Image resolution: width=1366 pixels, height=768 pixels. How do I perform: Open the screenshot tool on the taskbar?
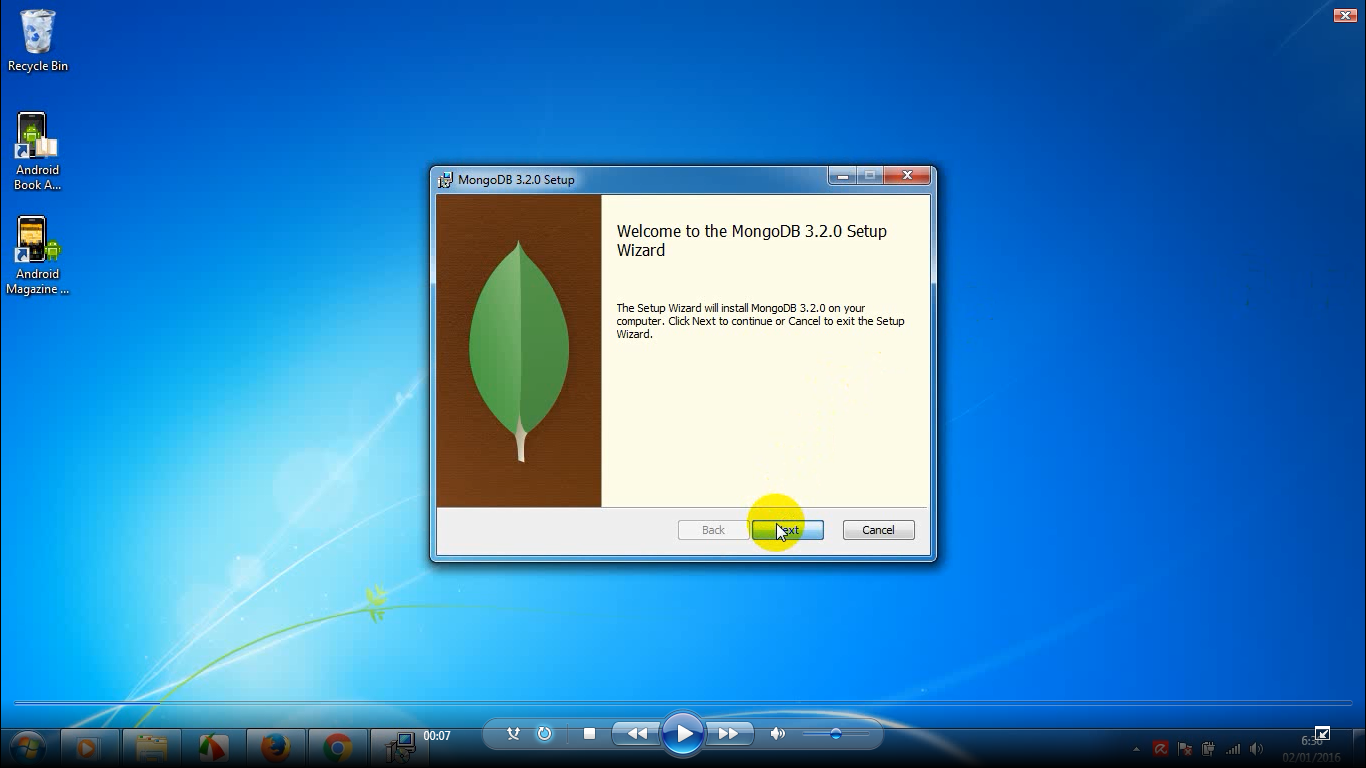[x=213, y=747]
